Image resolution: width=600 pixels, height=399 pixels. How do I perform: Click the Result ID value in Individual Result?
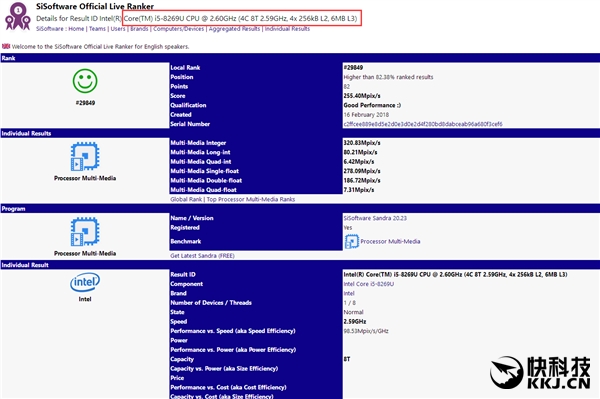click(455, 274)
